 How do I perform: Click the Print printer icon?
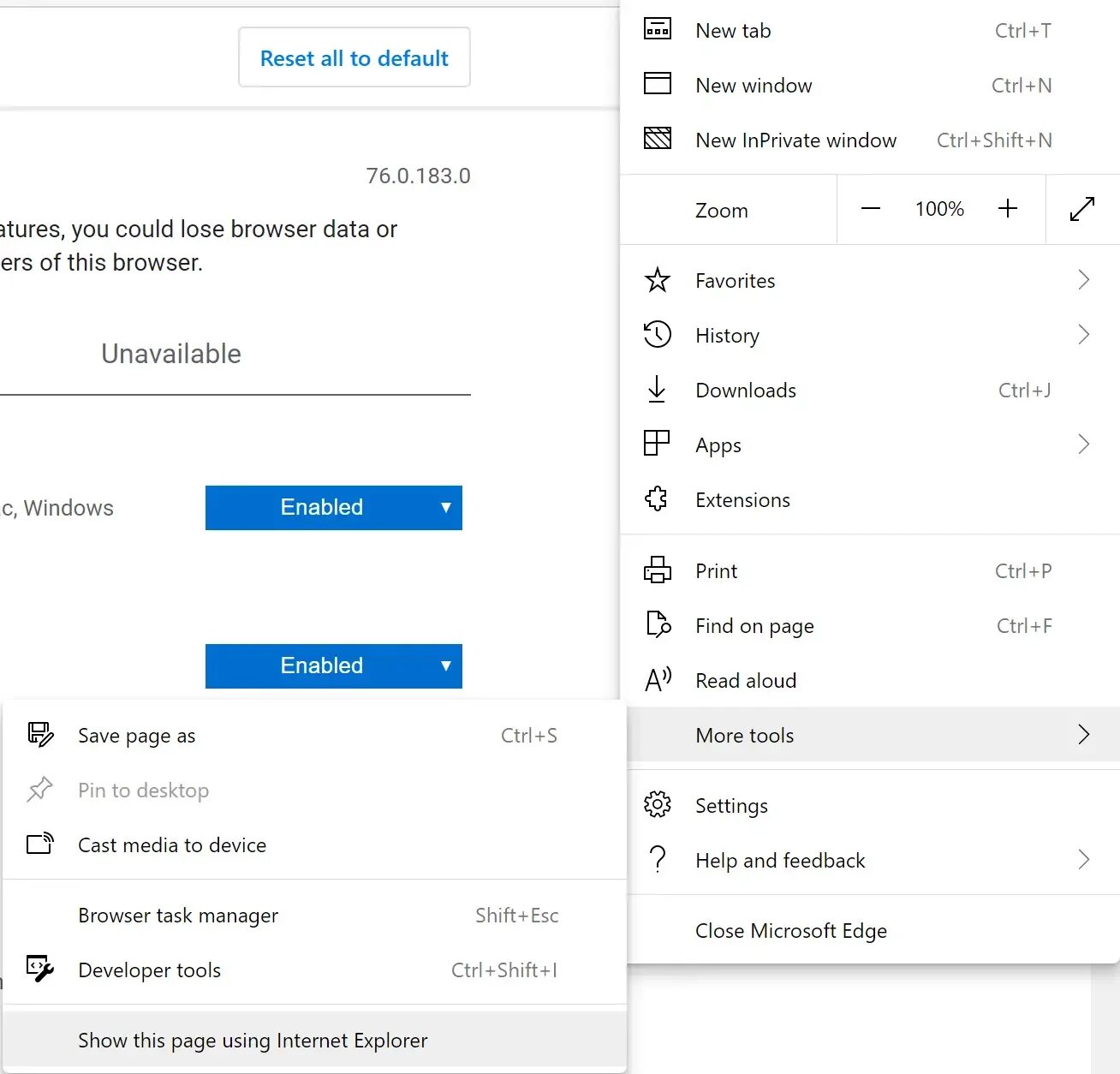[658, 570]
